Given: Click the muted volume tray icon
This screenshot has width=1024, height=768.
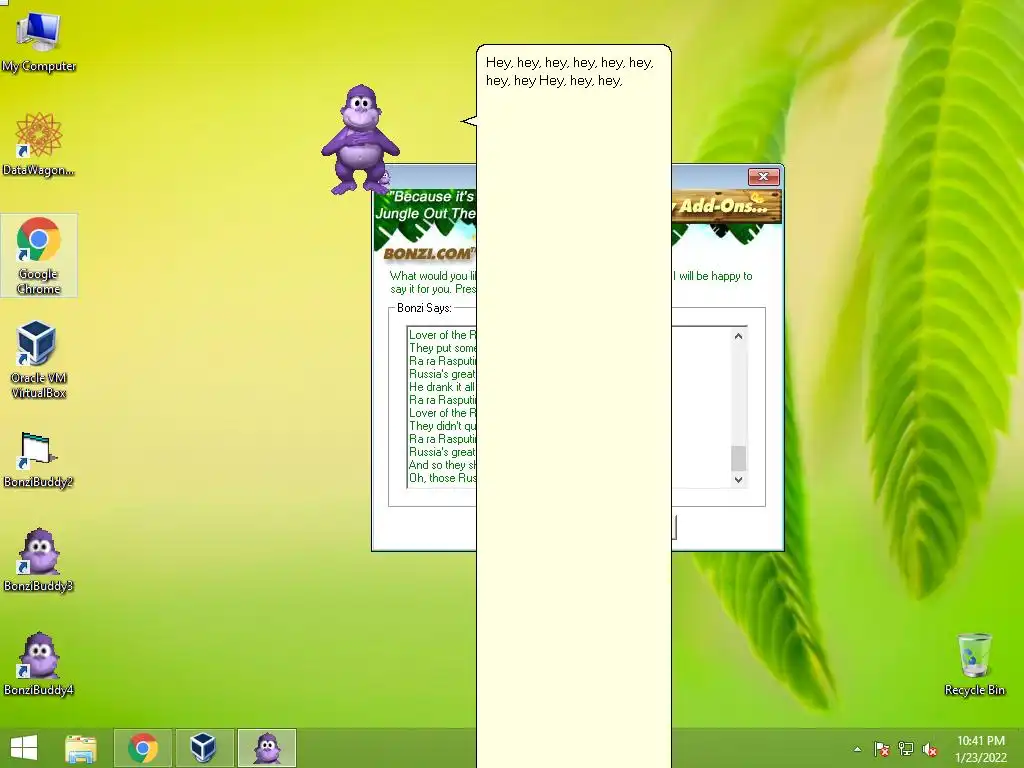Looking at the screenshot, I should [930, 749].
